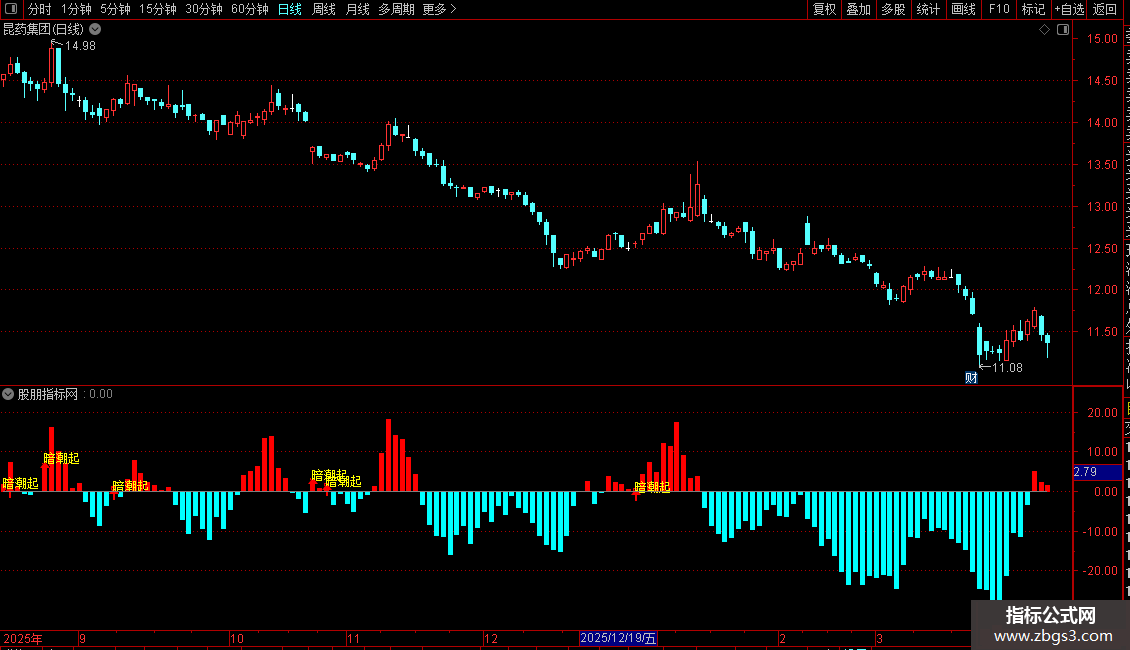Click the 叠加 overlay button
This screenshot has height=650, width=1130.
858,9
